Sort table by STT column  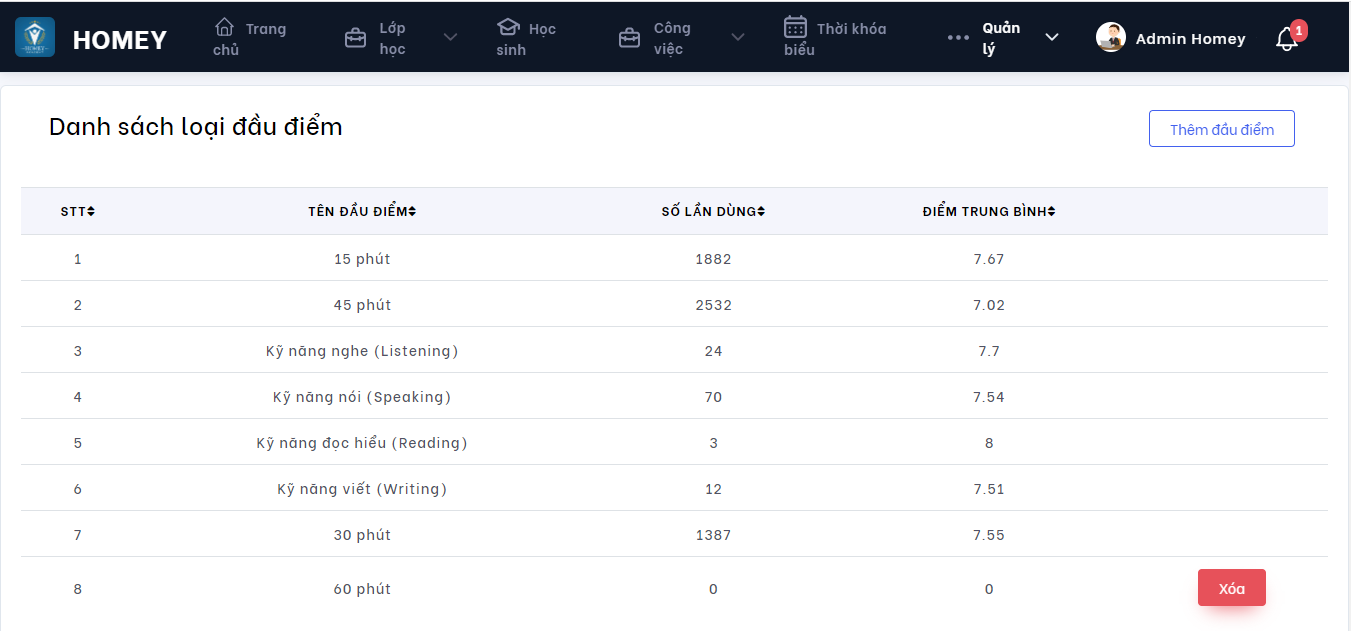(78, 211)
